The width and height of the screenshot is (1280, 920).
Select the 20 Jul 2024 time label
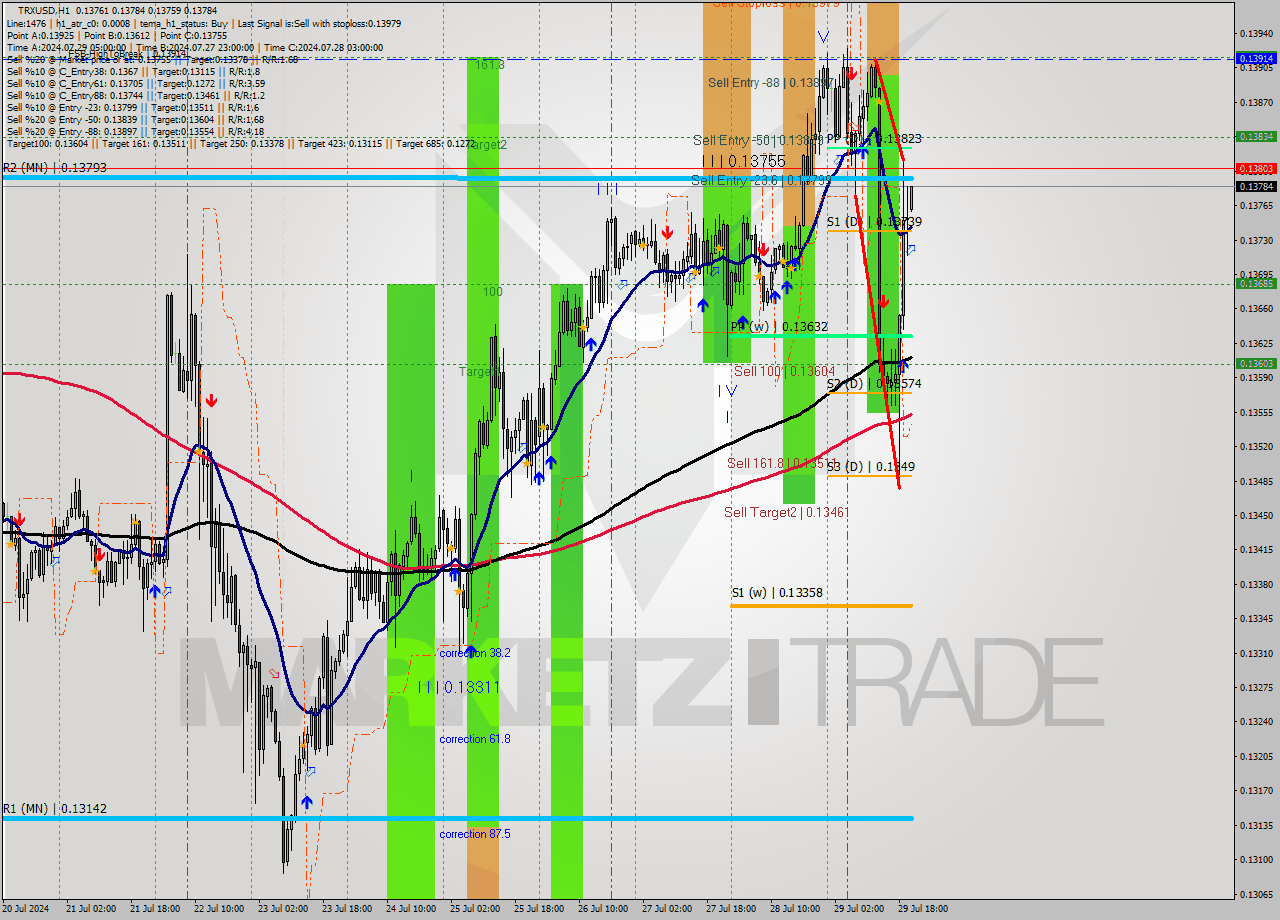click(x=25, y=909)
